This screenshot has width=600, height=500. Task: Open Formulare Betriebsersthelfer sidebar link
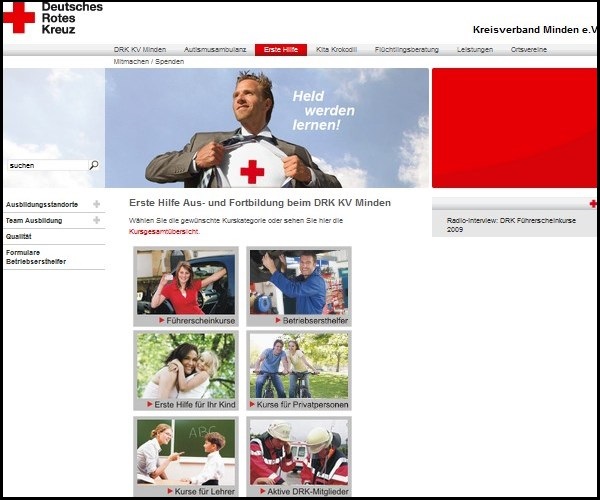coord(36,257)
